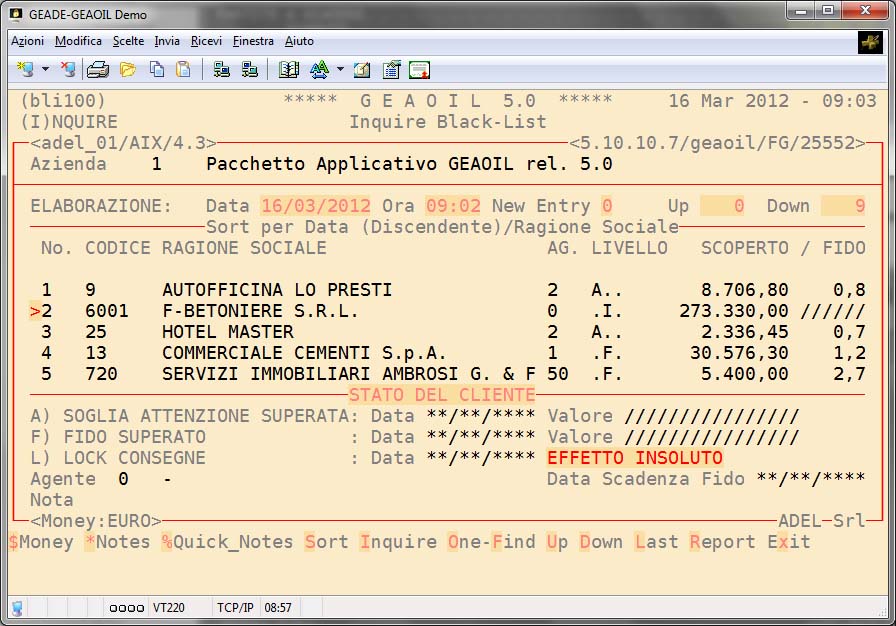Click the open book icon

[x=289, y=69]
